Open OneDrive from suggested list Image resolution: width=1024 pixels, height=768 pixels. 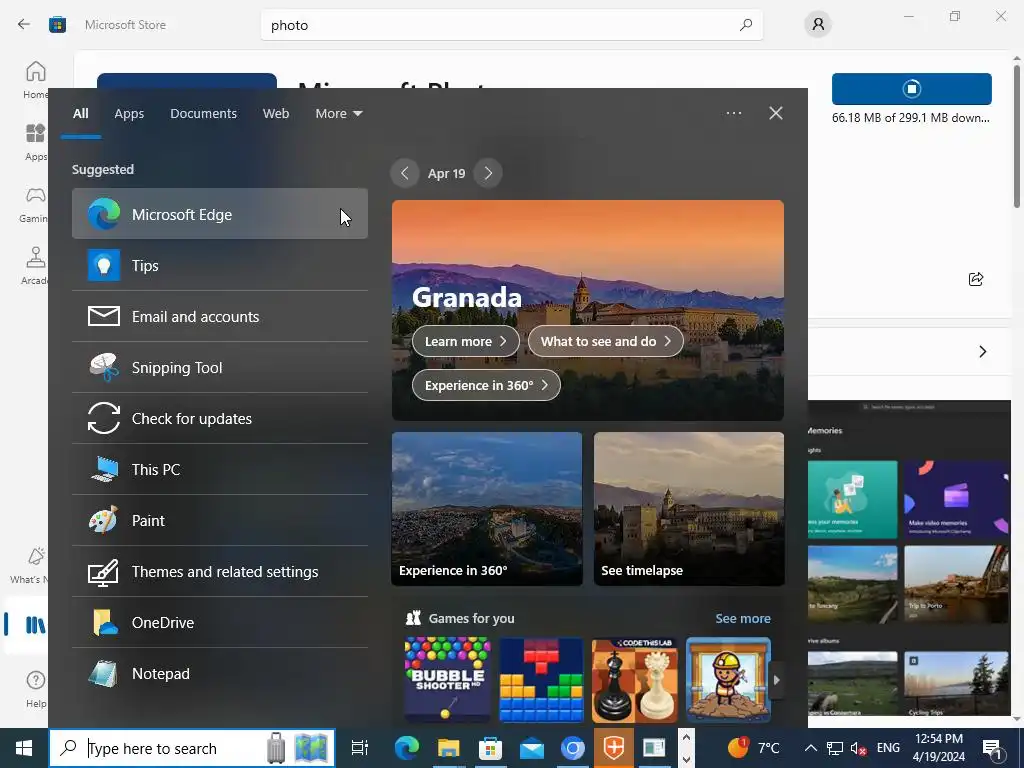(219, 622)
